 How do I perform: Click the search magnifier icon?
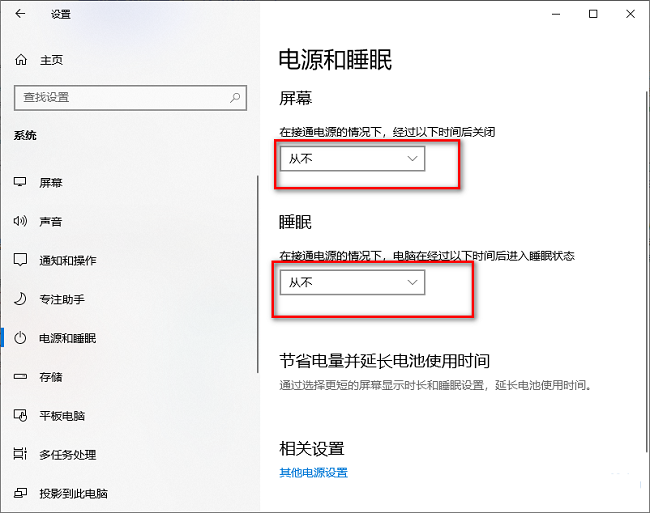coord(235,98)
